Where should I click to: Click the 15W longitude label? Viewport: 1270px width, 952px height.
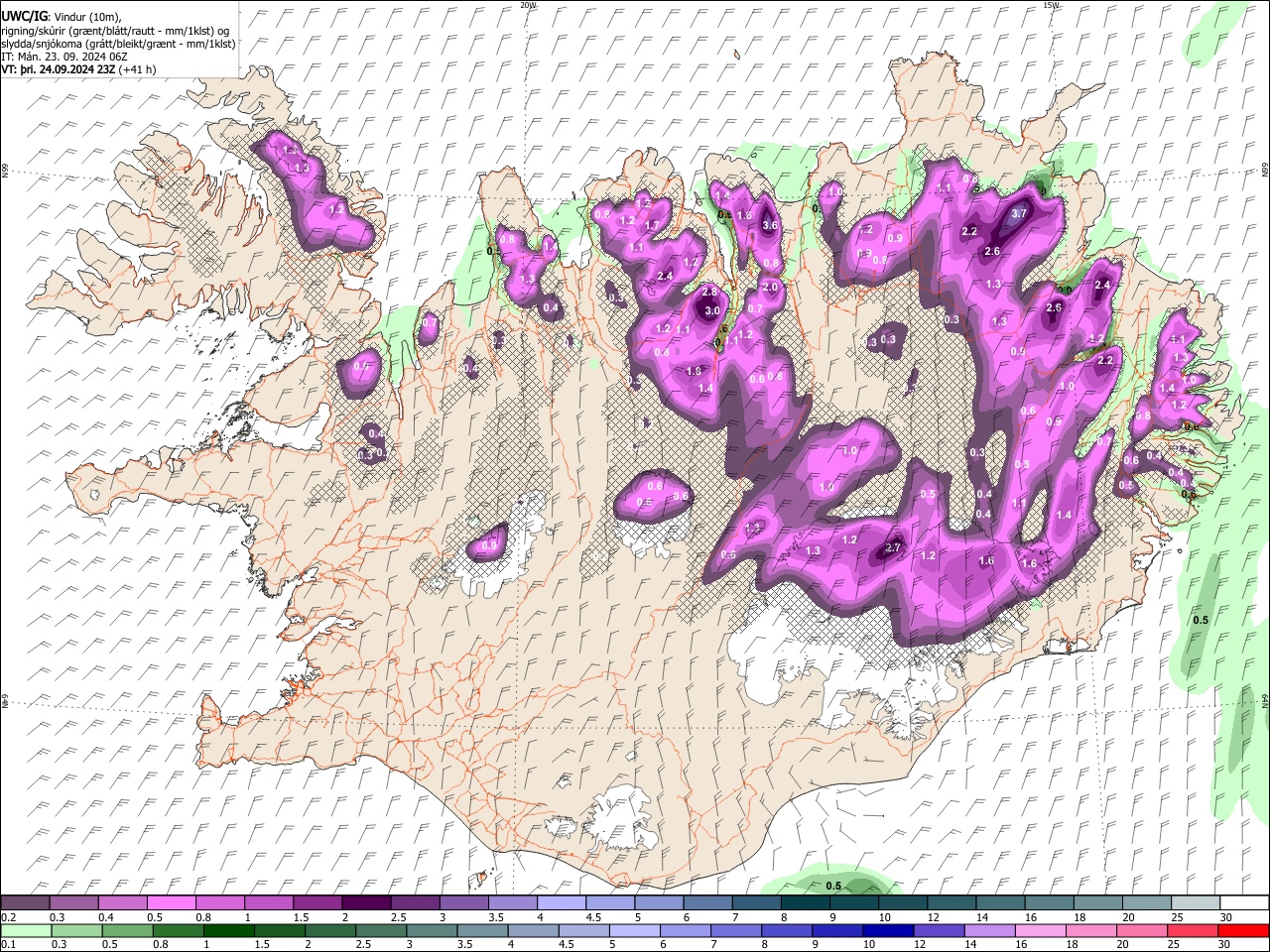1050,5
